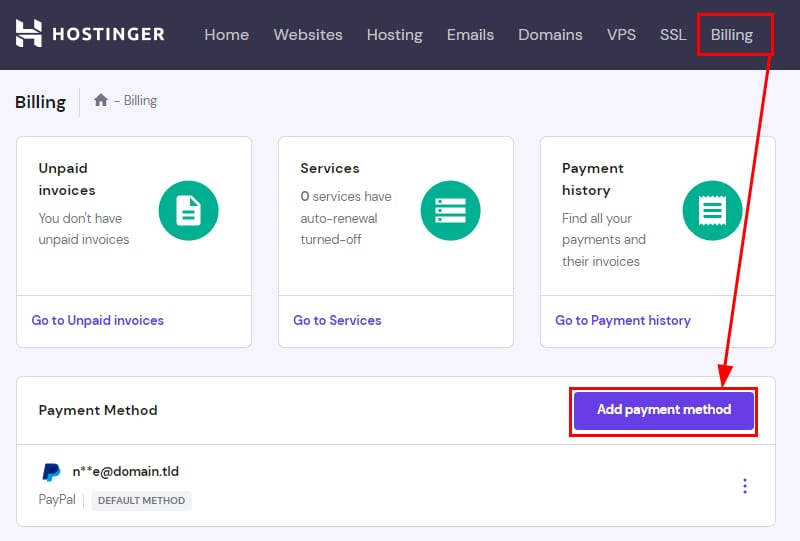Follow the Go to Services link
The height and width of the screenshot is (541, 800).
click(337, 320)
